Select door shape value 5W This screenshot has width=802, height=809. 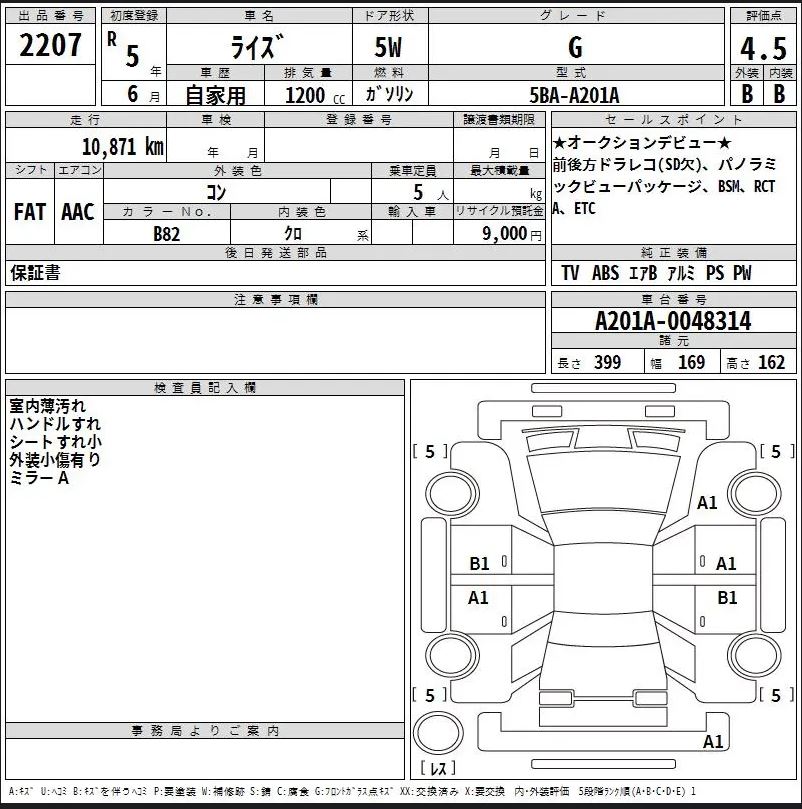click(x=388, y=47)
